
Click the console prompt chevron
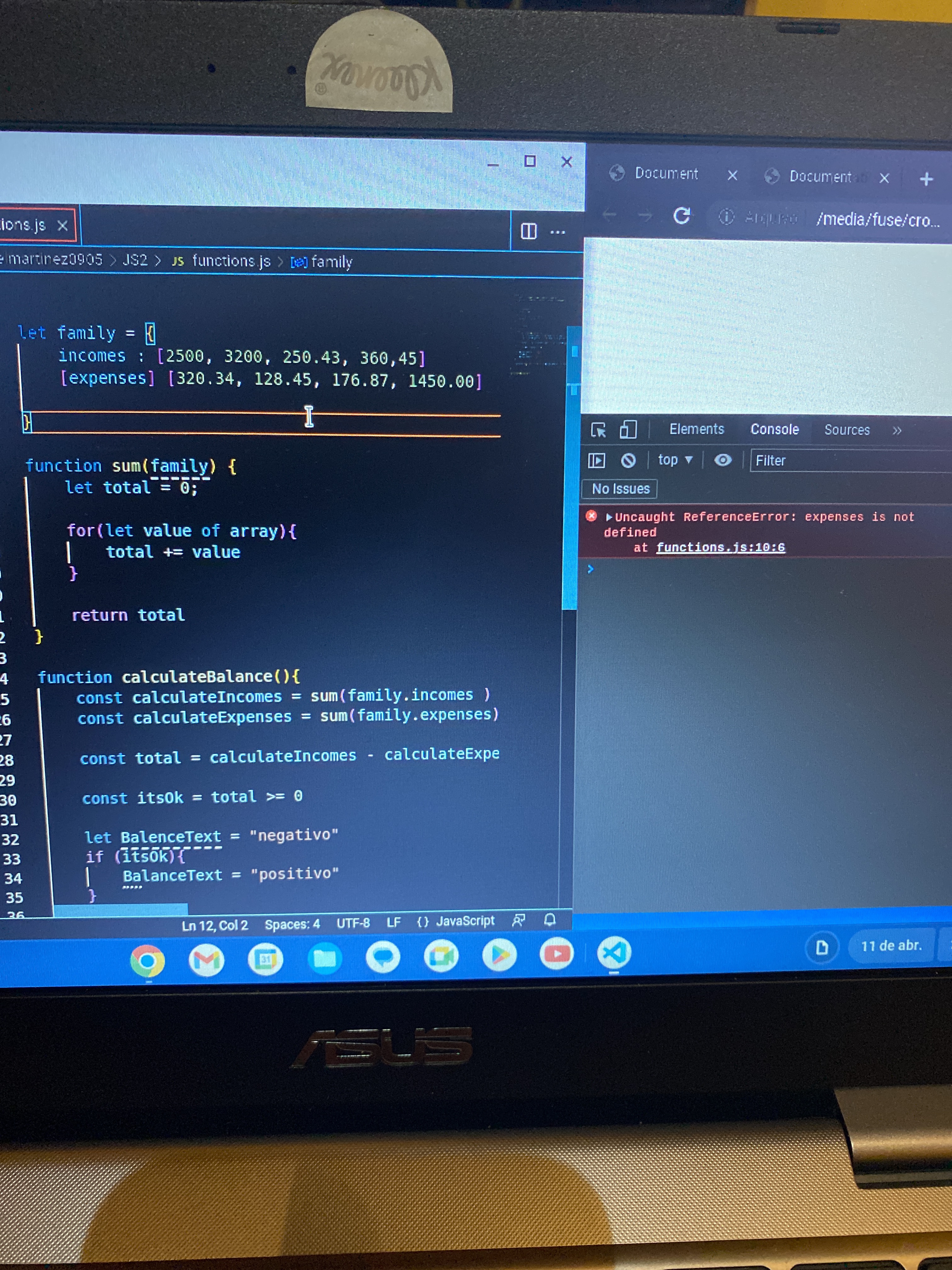(x=590, y=569)
